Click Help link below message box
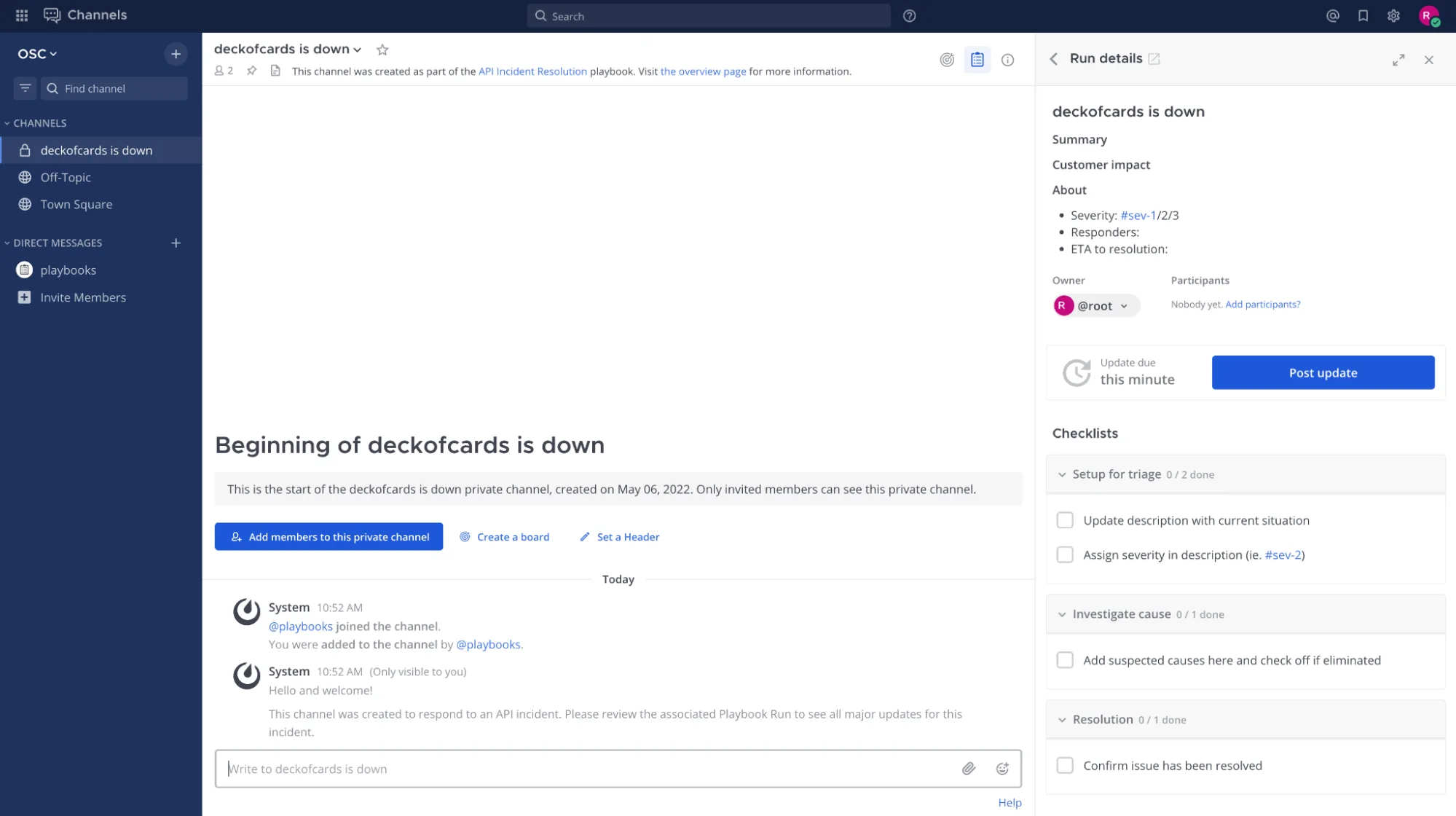Image resolution: width=1456 pixels, height=816 pixels. pyautogui.click(x=1010, y=802)
